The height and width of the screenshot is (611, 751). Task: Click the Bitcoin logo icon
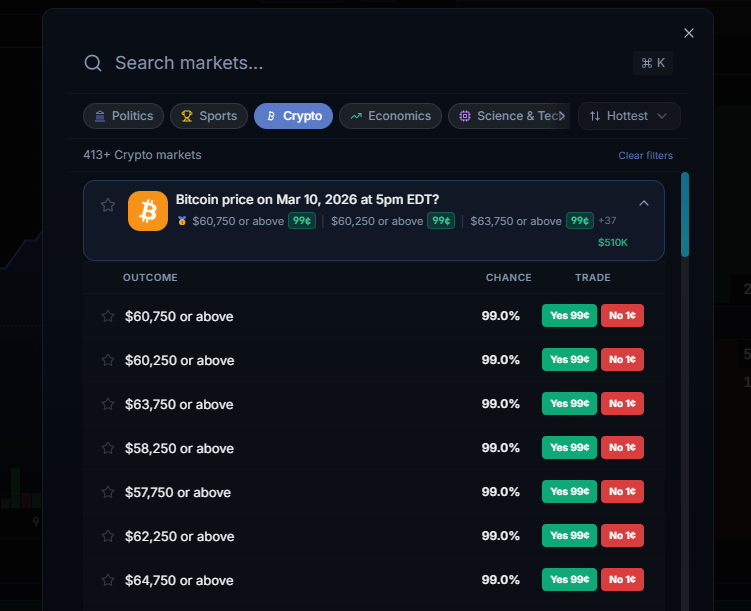click(148, 211)
